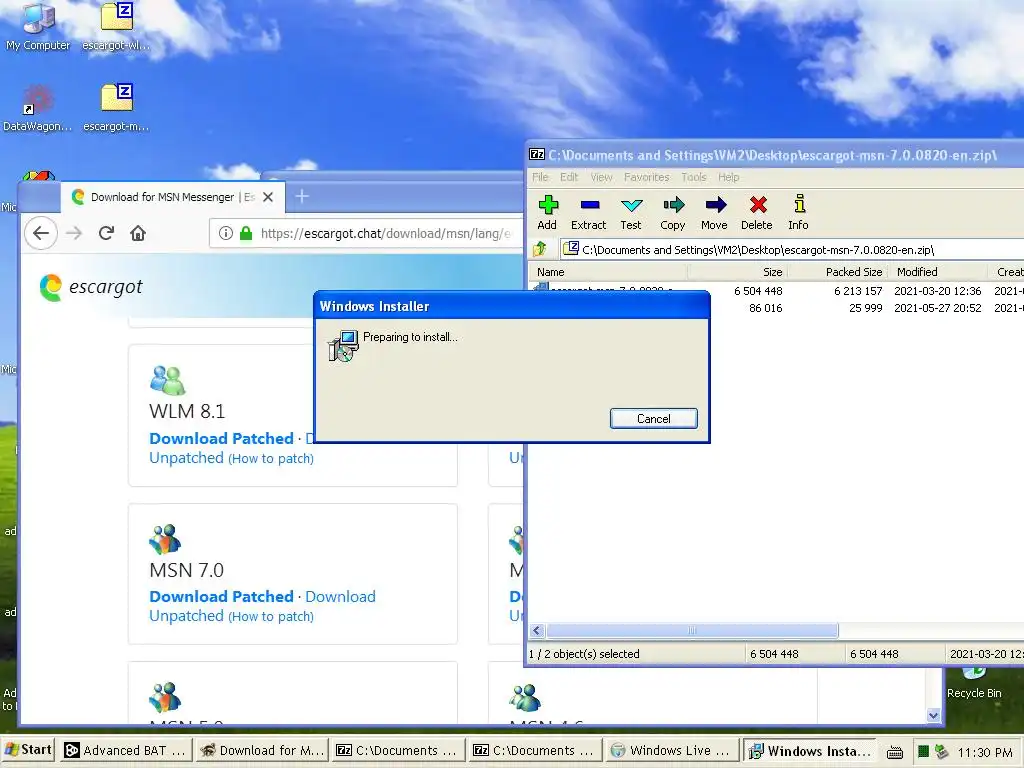The width and height of the screenshot is (1024, 768).
Task: Reload the escargot page
Action: pyautogui.click(x=106, y=233)
